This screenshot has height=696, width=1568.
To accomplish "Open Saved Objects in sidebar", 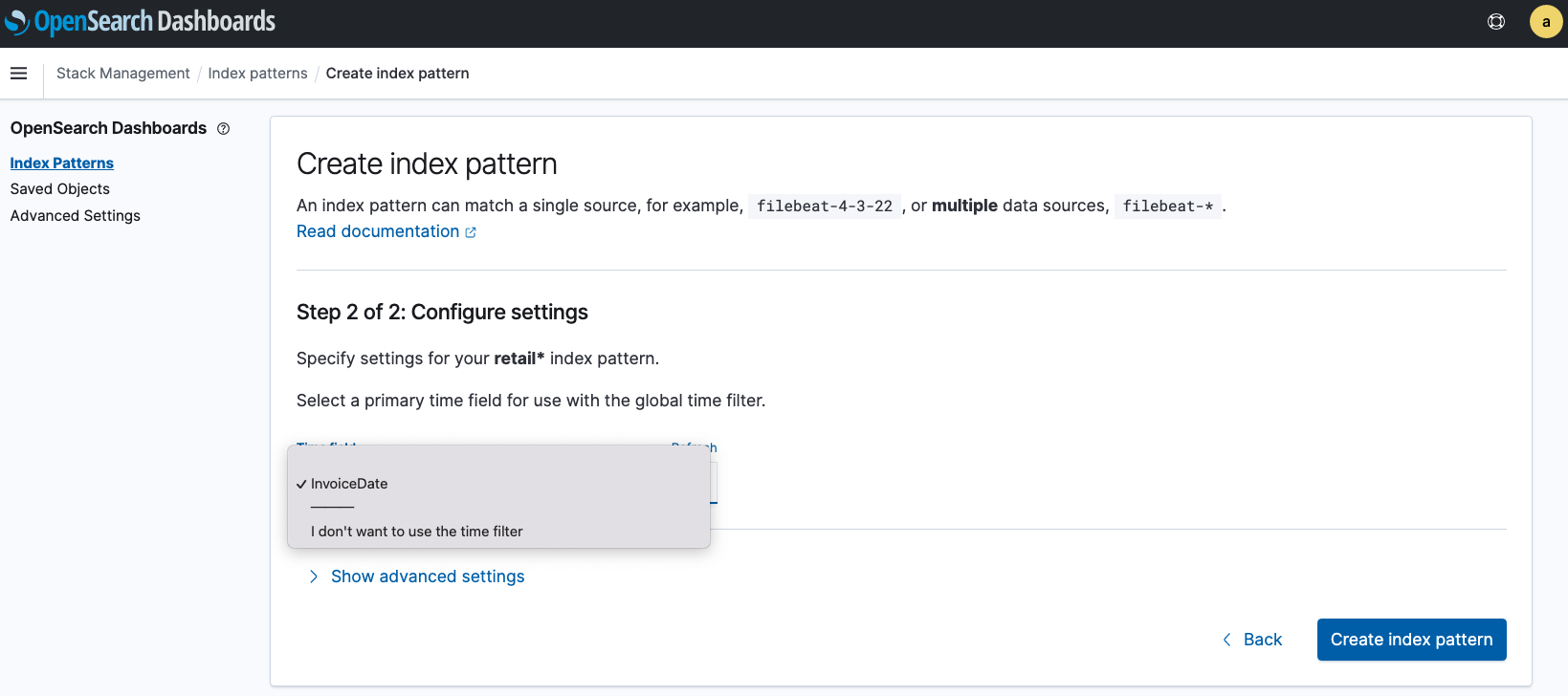I will pyautogui.click(x=60, y=189).
